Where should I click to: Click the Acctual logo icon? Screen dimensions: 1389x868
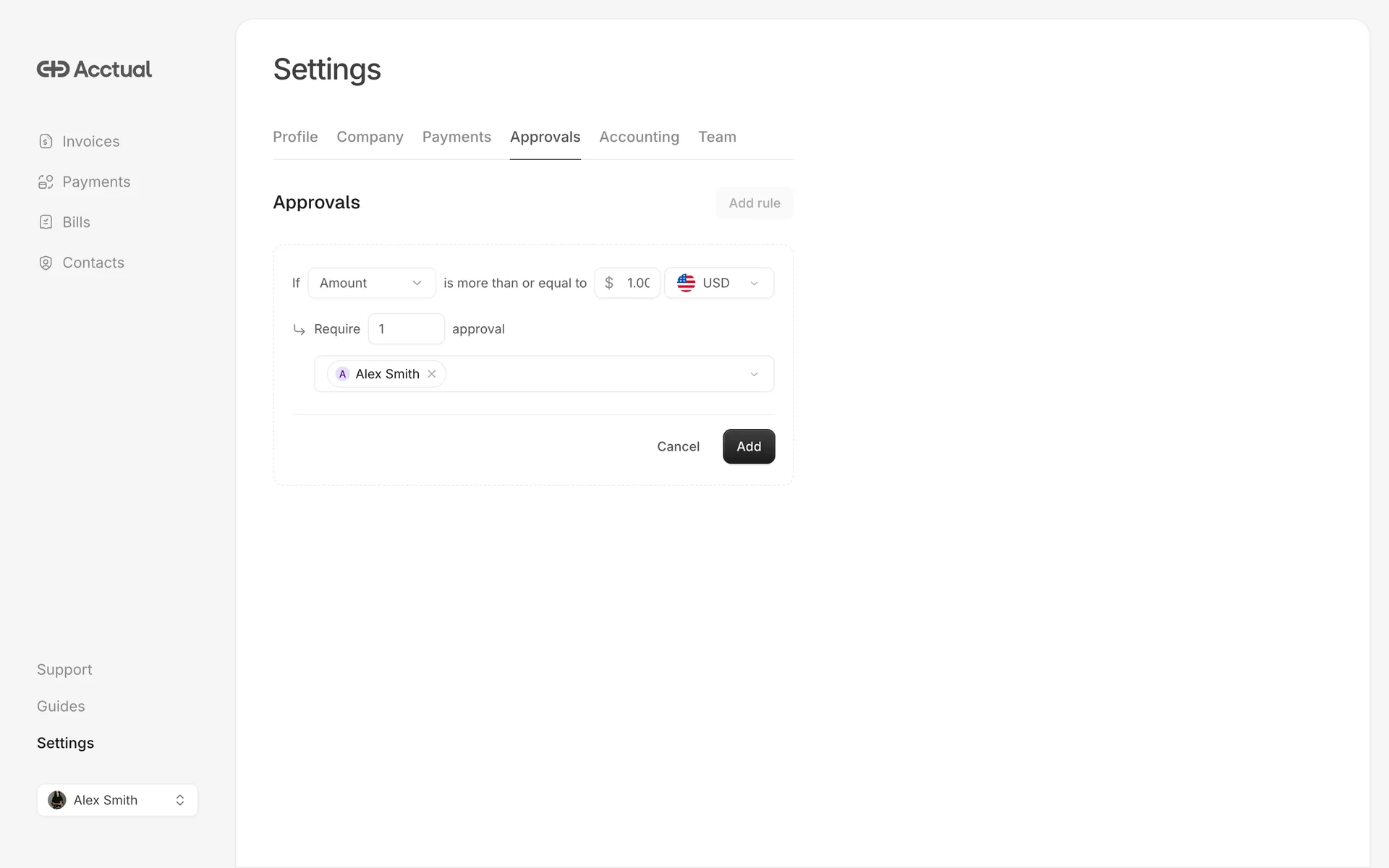tap(54, 69)
